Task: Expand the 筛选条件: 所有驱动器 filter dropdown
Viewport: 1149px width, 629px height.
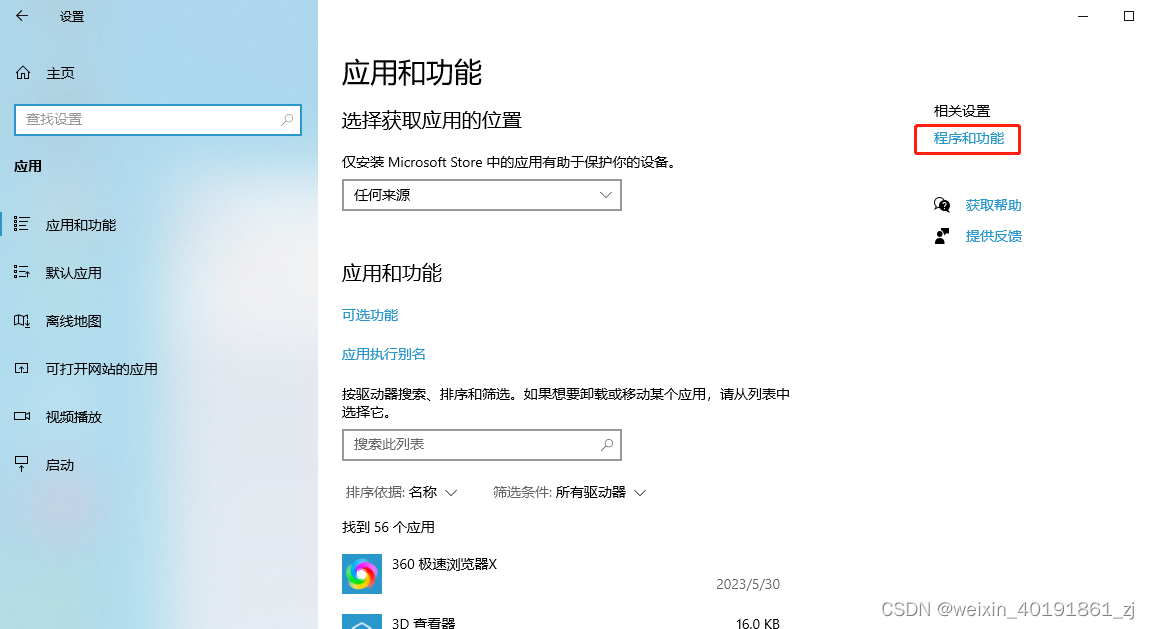Action: tap(569, 492)
